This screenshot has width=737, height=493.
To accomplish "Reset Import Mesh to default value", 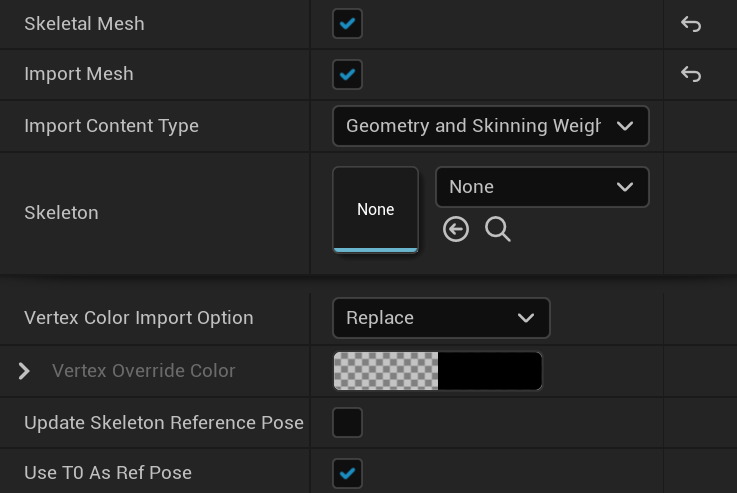I will 690,74.
